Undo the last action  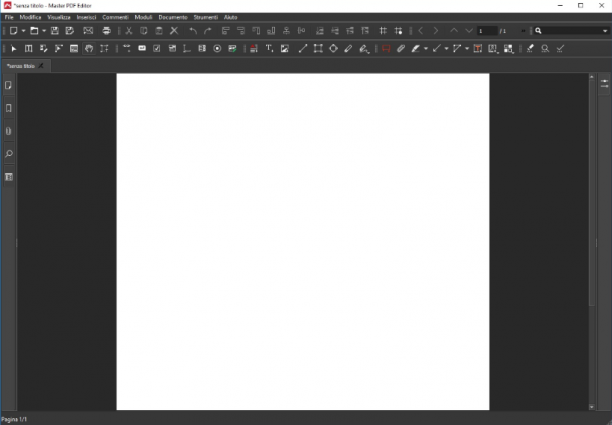pyautogui.click(x=193, y=31)
